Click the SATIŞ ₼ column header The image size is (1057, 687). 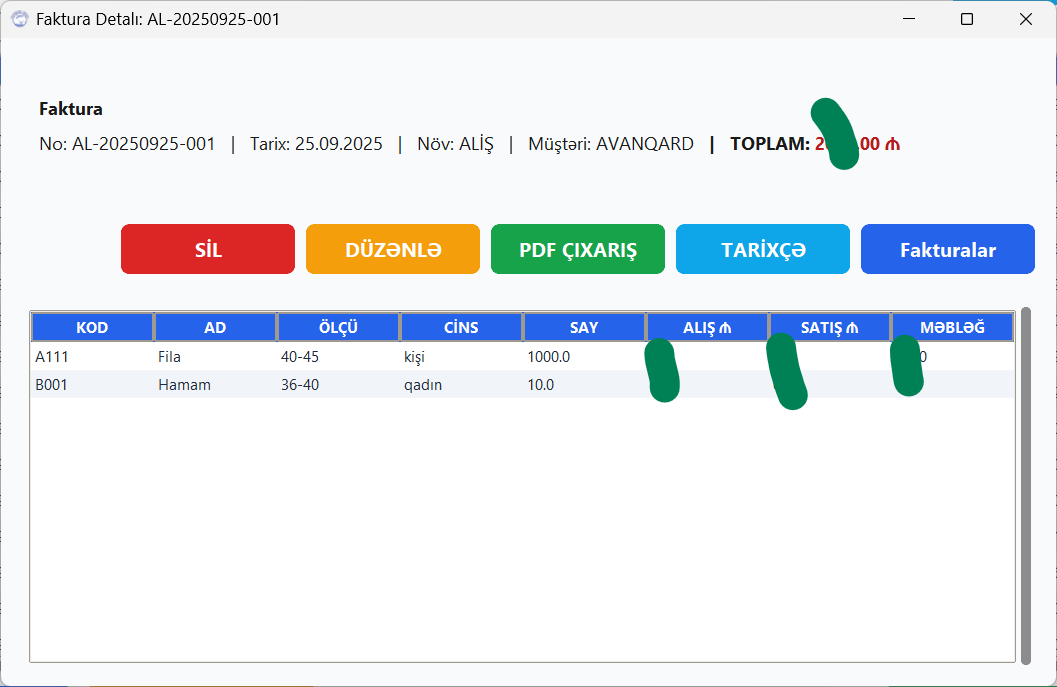pos(830,326)
